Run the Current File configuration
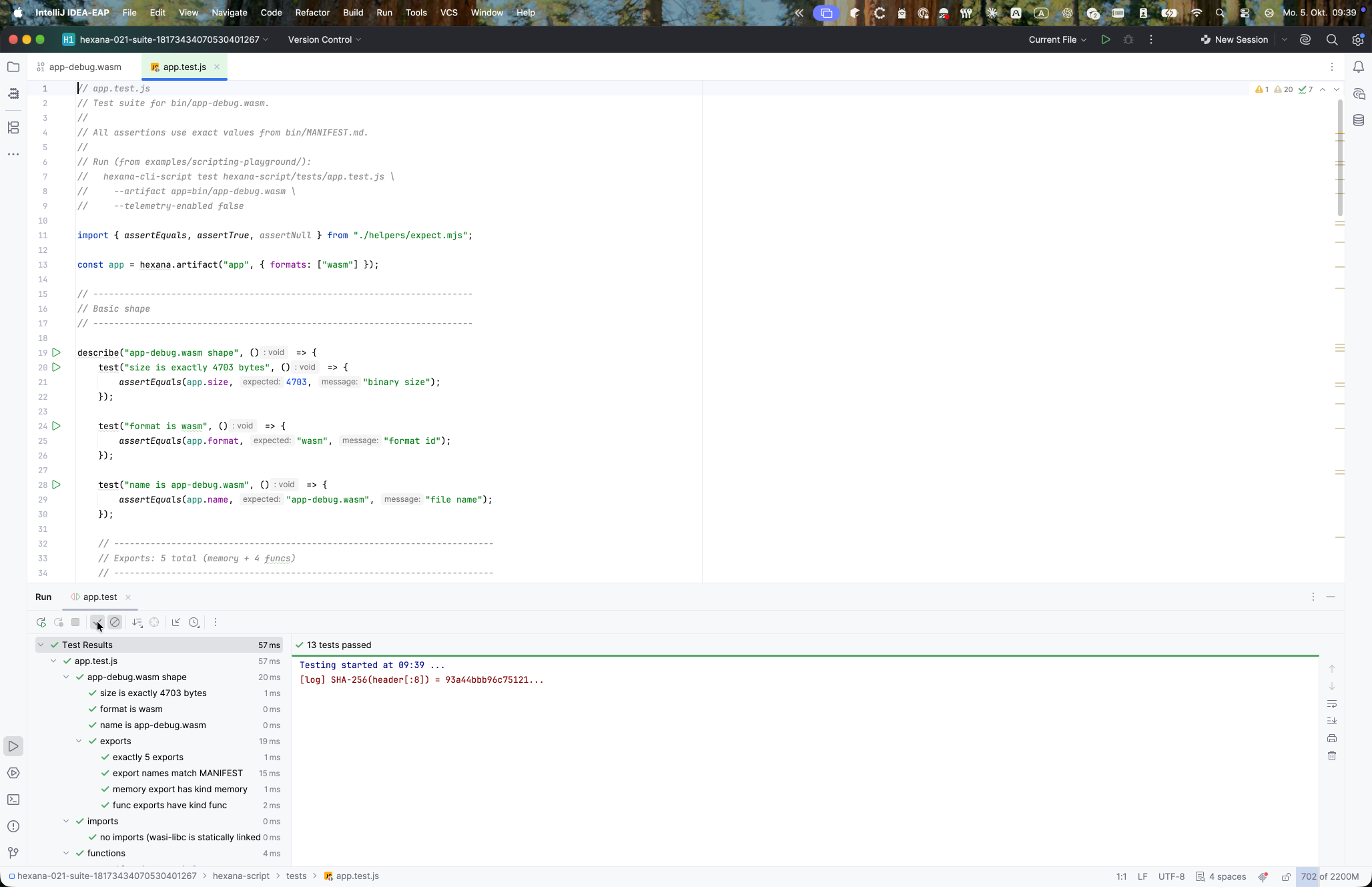 [x=1106, y=39]
